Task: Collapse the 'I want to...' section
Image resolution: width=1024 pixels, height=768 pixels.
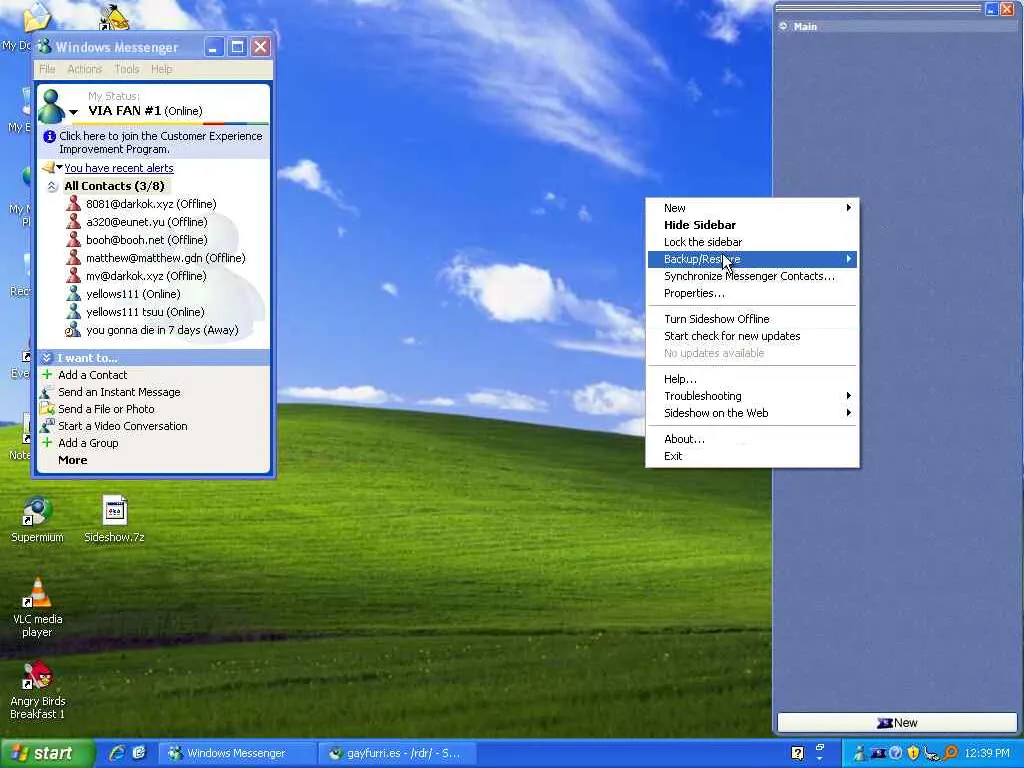Action: pyautogui.click(x=46, y=358)
